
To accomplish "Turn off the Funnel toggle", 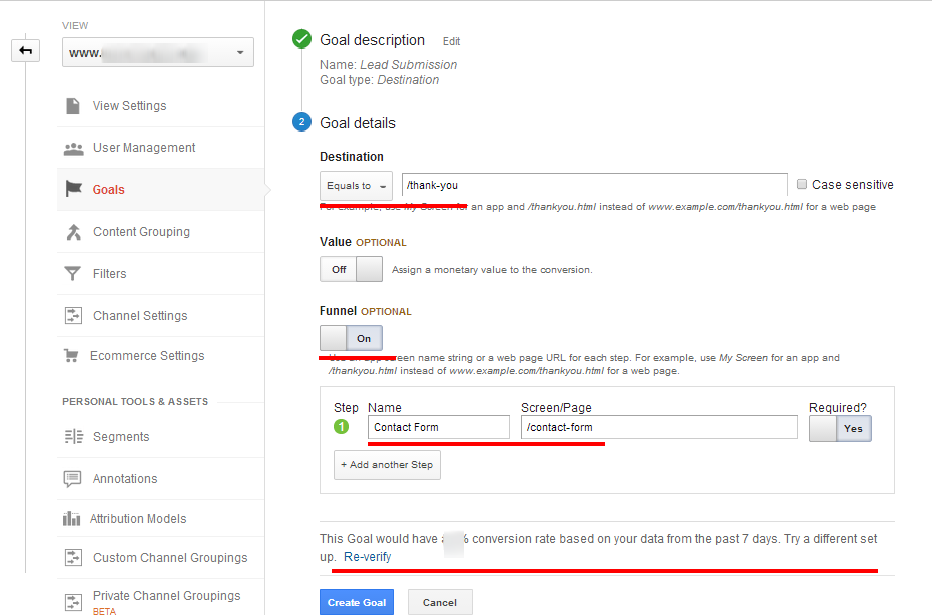I will [351, 338].
